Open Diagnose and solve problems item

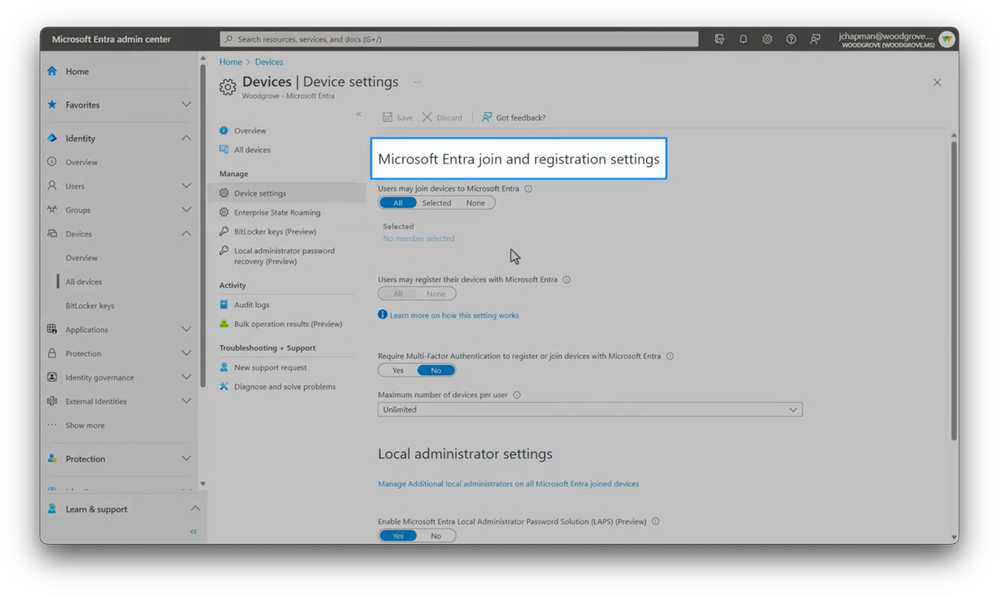[284, 387]
